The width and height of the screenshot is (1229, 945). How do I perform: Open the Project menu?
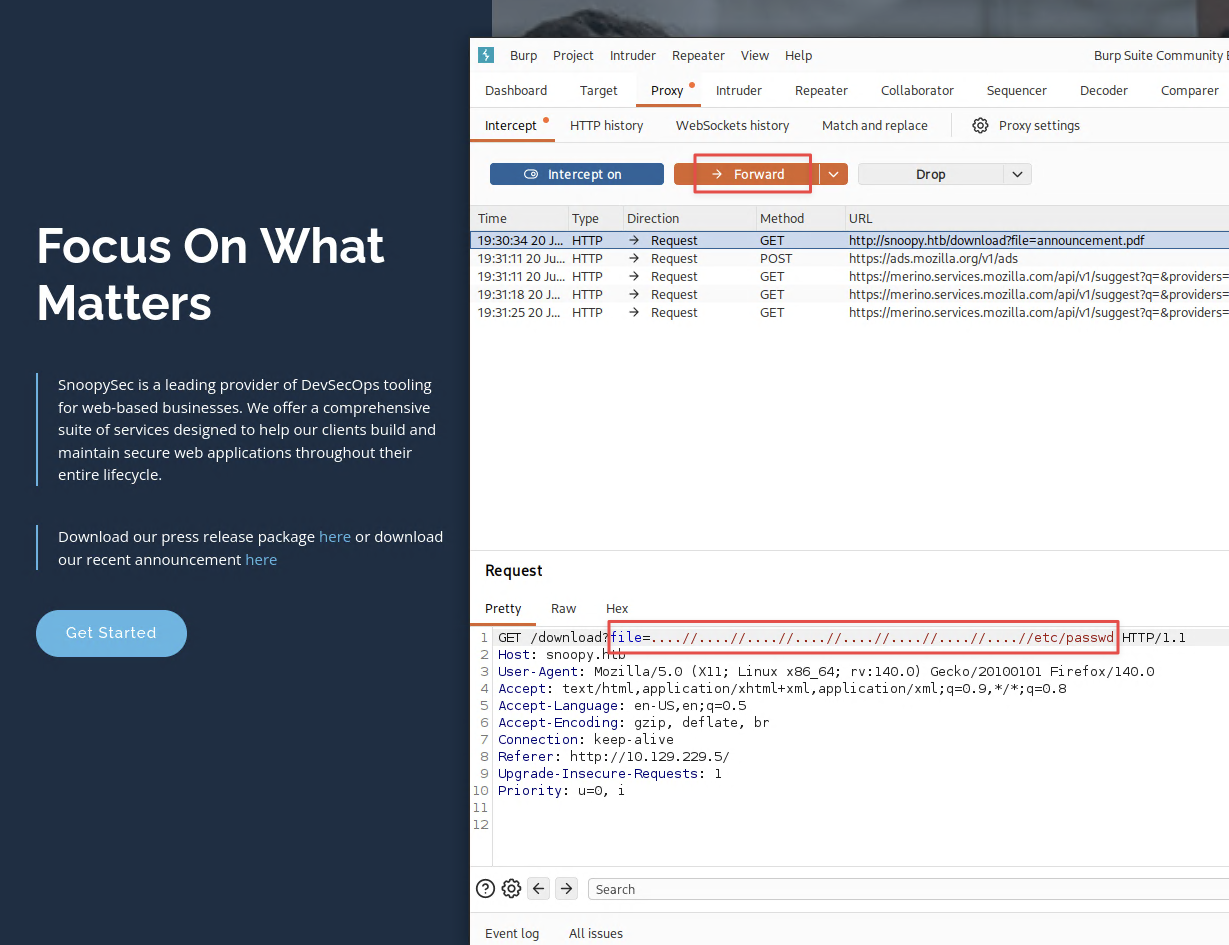573,55
